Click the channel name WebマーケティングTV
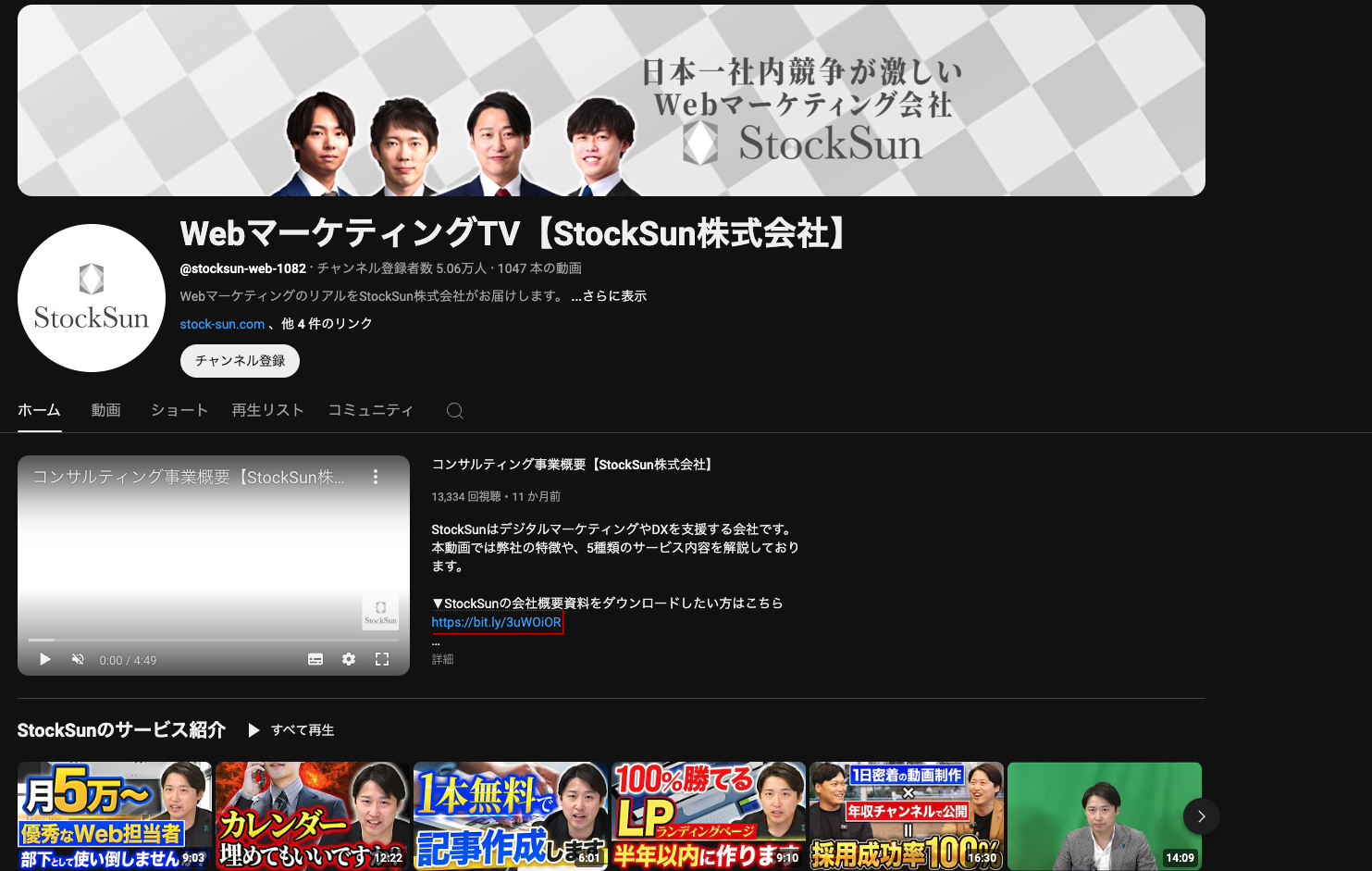The image size is (1372, 871). click(514, 234)
